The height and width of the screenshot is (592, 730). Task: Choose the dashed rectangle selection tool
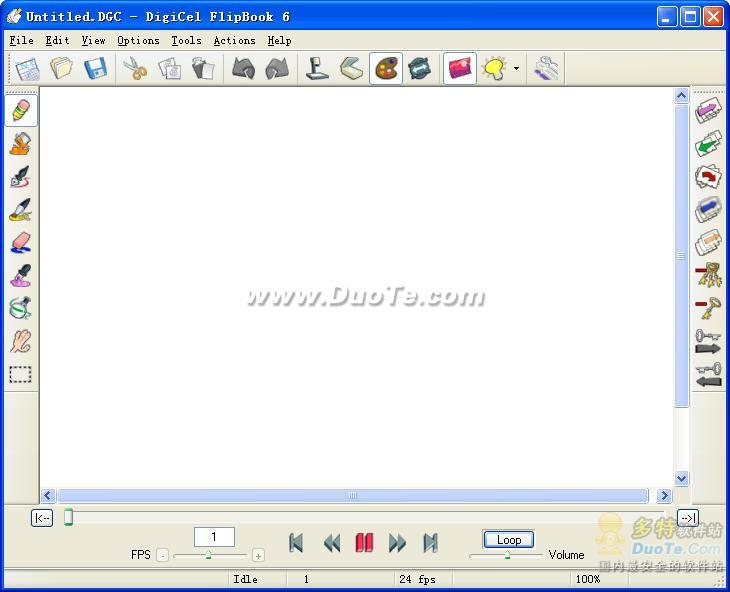(21, 374)
